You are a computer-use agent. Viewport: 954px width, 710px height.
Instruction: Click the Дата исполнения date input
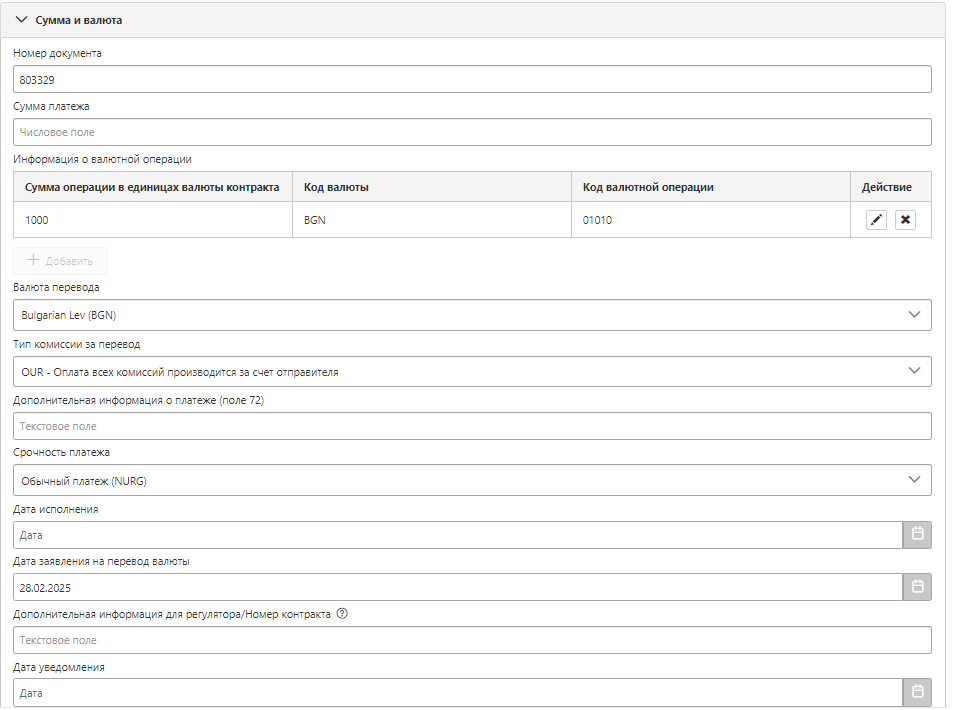458,535
